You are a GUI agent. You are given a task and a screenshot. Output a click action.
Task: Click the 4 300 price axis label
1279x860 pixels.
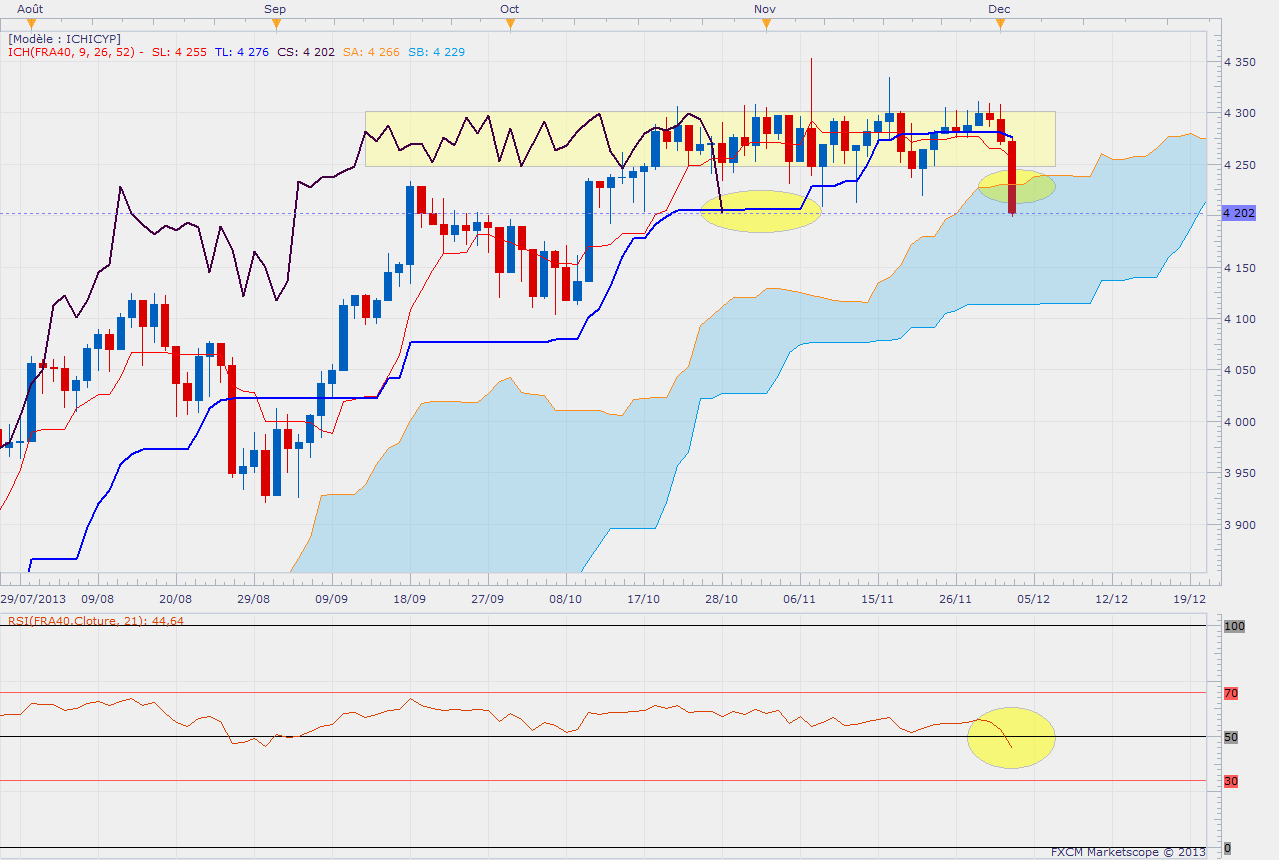(1239, 113)
